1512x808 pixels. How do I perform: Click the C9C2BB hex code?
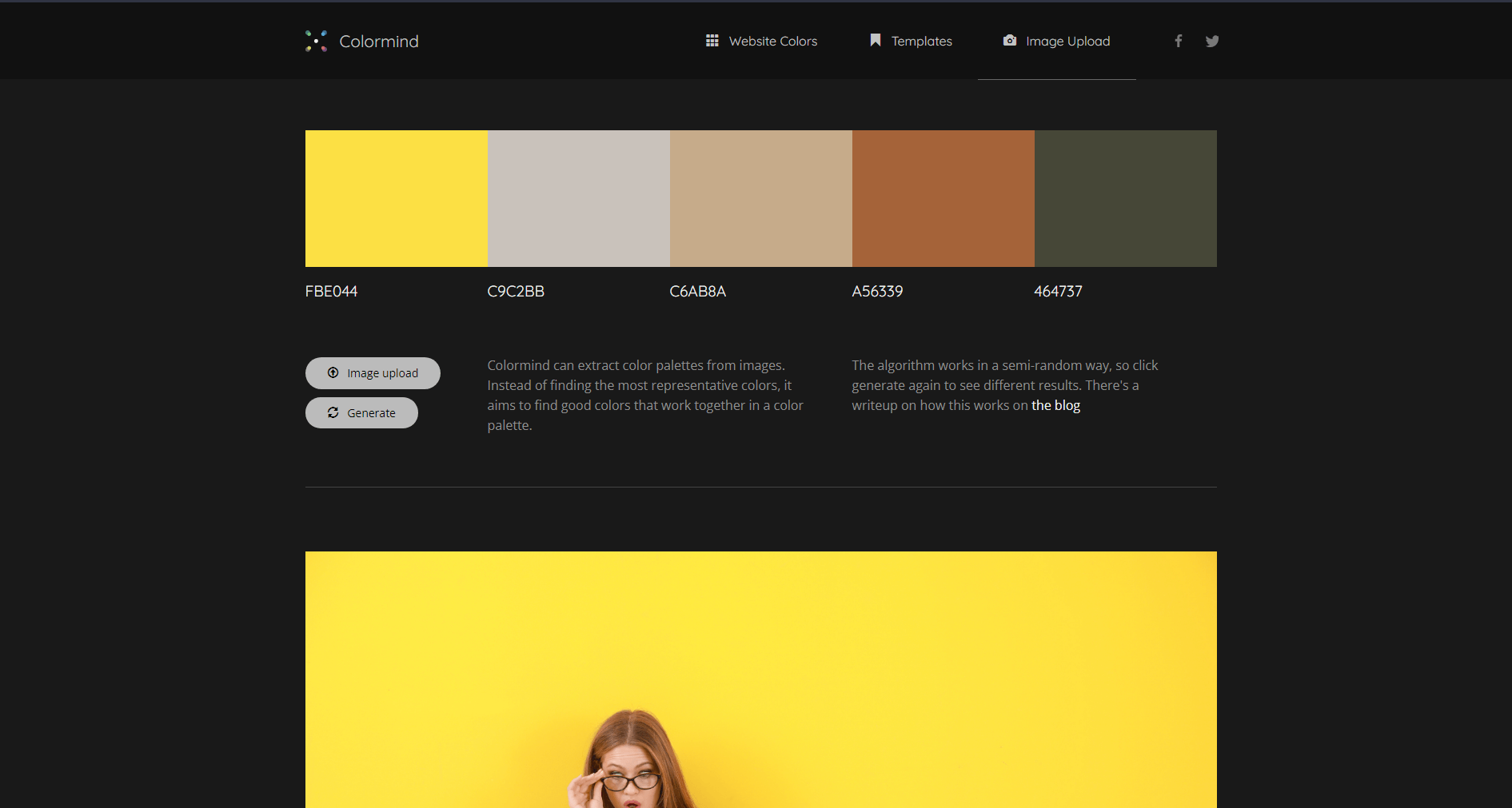tap(516, 292)
